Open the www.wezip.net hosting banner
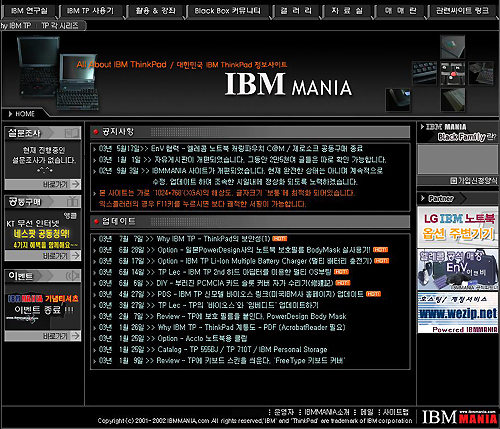Screen dimensions: 500x429 tap(458, 313)
